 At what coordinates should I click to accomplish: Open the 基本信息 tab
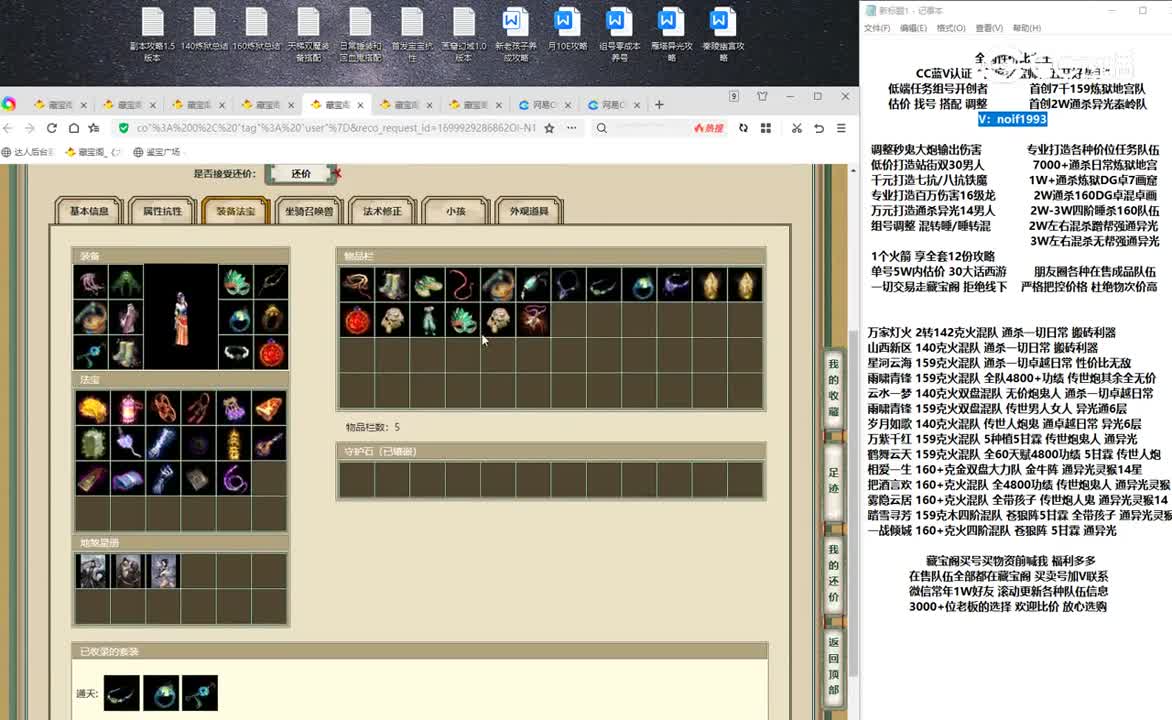pyautogui.click(x=90, y=211)
